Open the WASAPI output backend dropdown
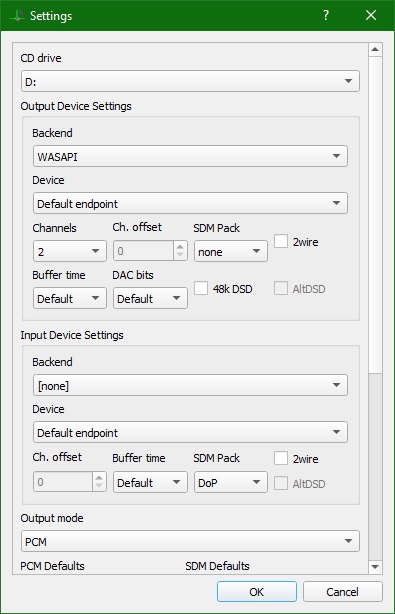The height and width of the screenshot is (614, 395). coord(190,156)
